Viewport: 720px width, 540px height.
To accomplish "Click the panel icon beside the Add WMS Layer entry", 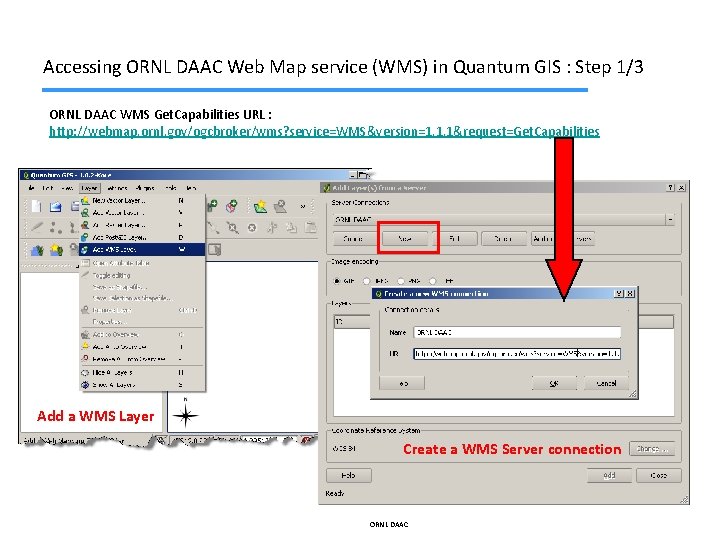I will click(x=214, y=249).
